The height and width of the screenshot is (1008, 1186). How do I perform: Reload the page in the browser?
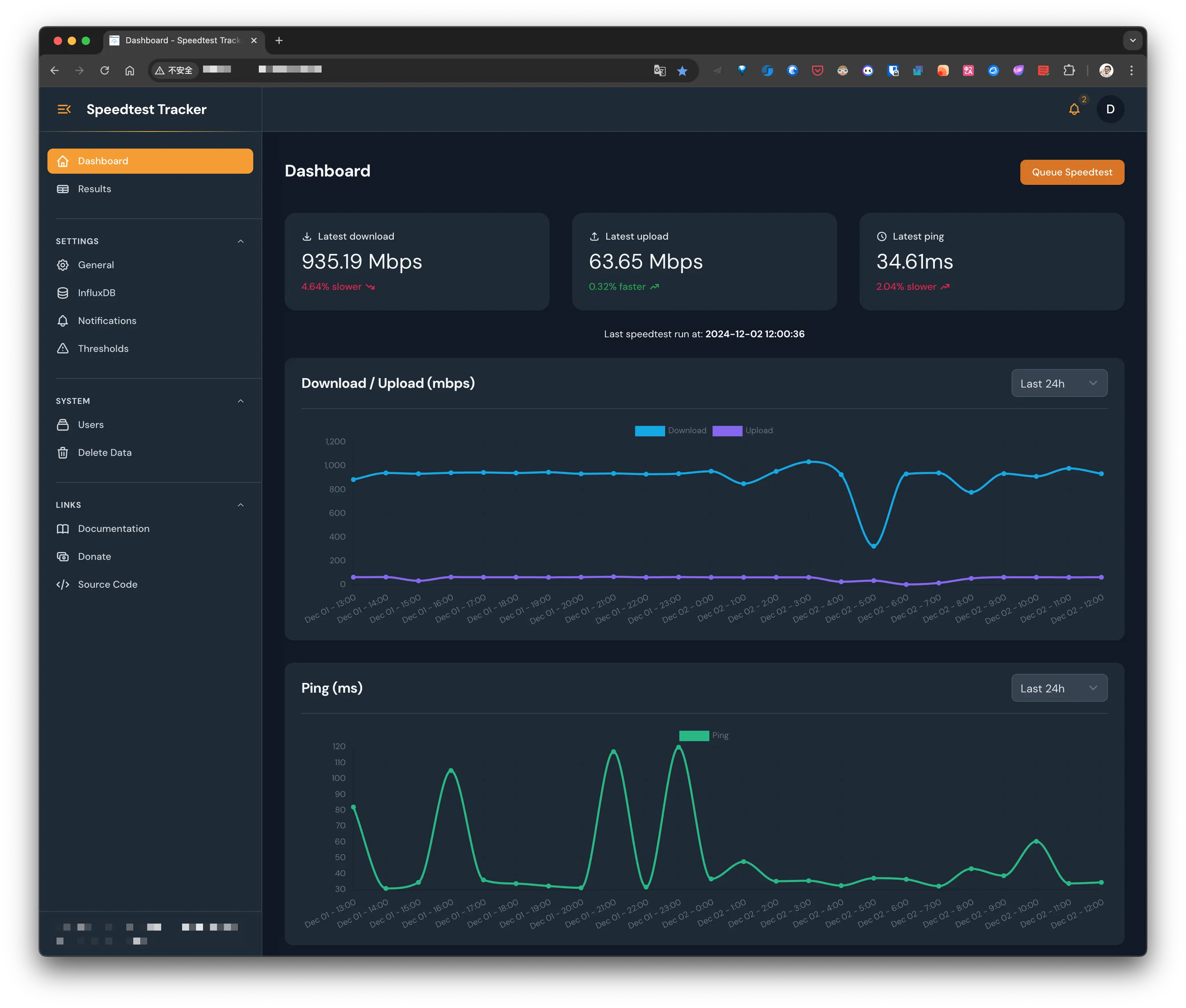tap(105, 70)
